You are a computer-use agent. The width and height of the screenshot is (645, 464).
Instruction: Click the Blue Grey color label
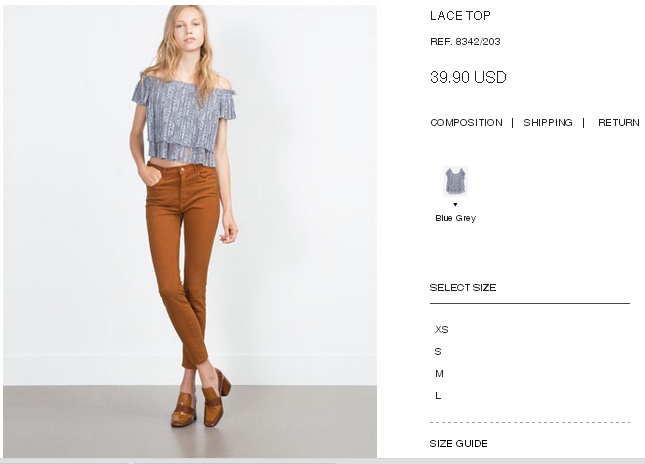click(455, 218)
